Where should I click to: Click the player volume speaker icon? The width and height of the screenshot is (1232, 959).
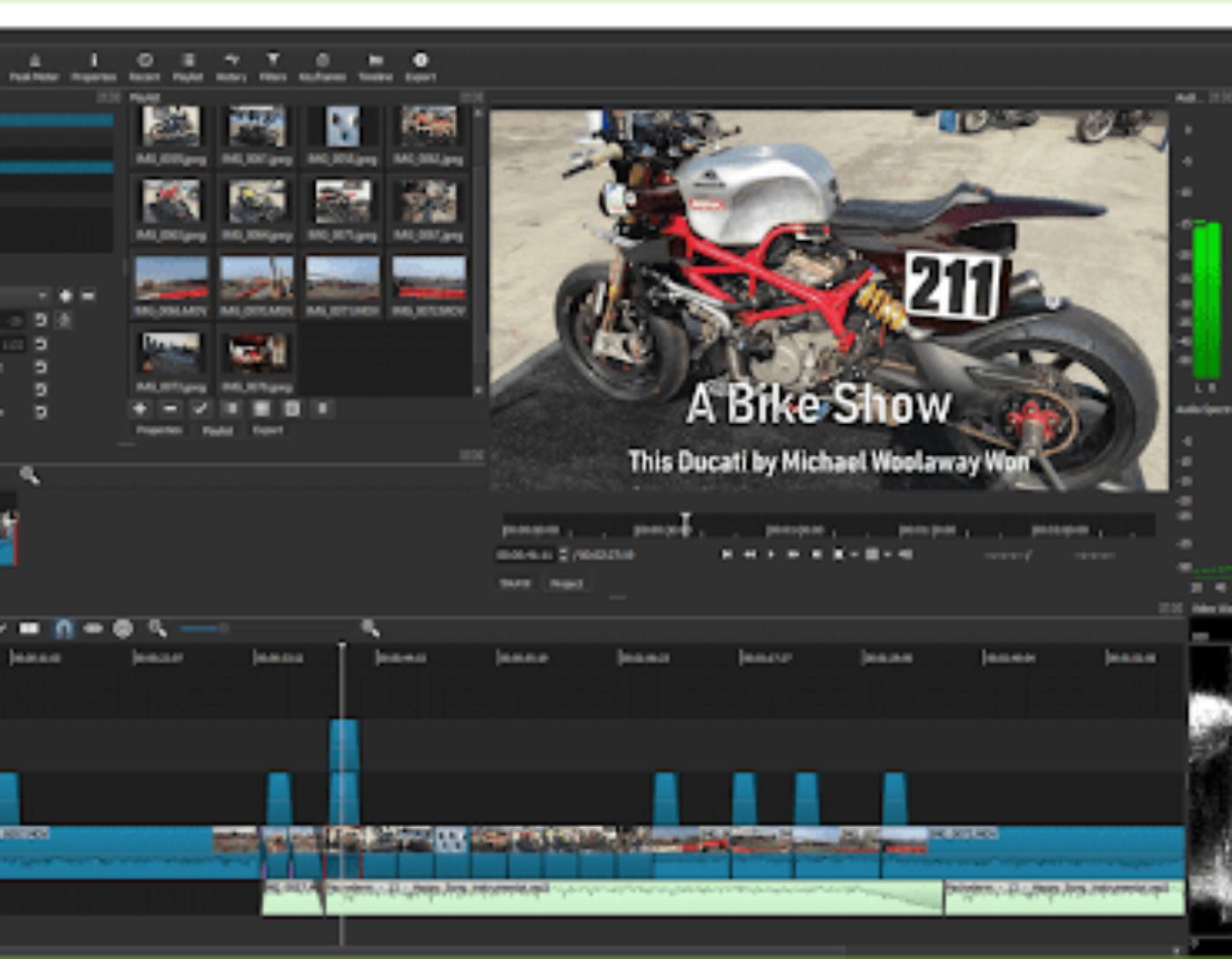pos(905,554)
